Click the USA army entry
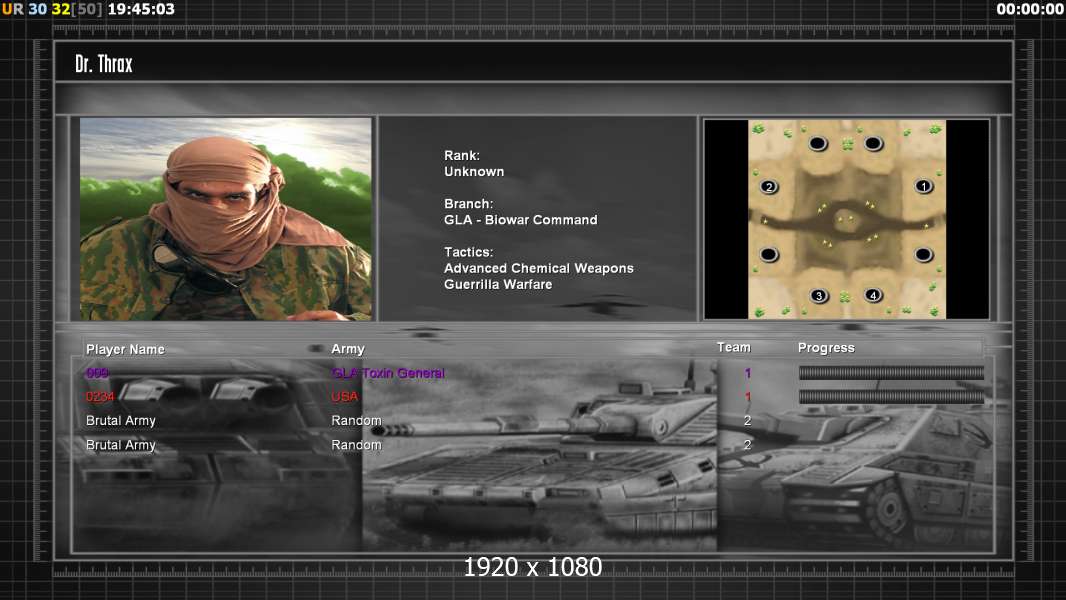 (345, 396)
